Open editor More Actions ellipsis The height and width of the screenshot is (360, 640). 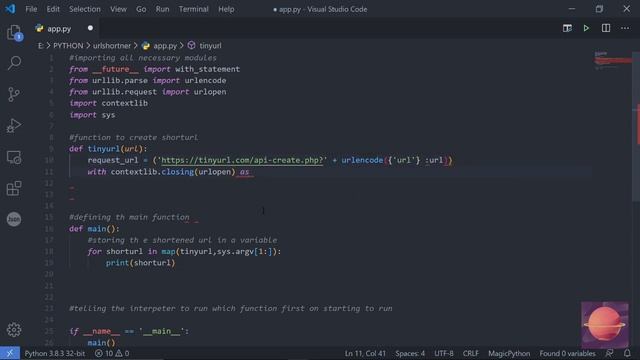click(x=625, y=28)
